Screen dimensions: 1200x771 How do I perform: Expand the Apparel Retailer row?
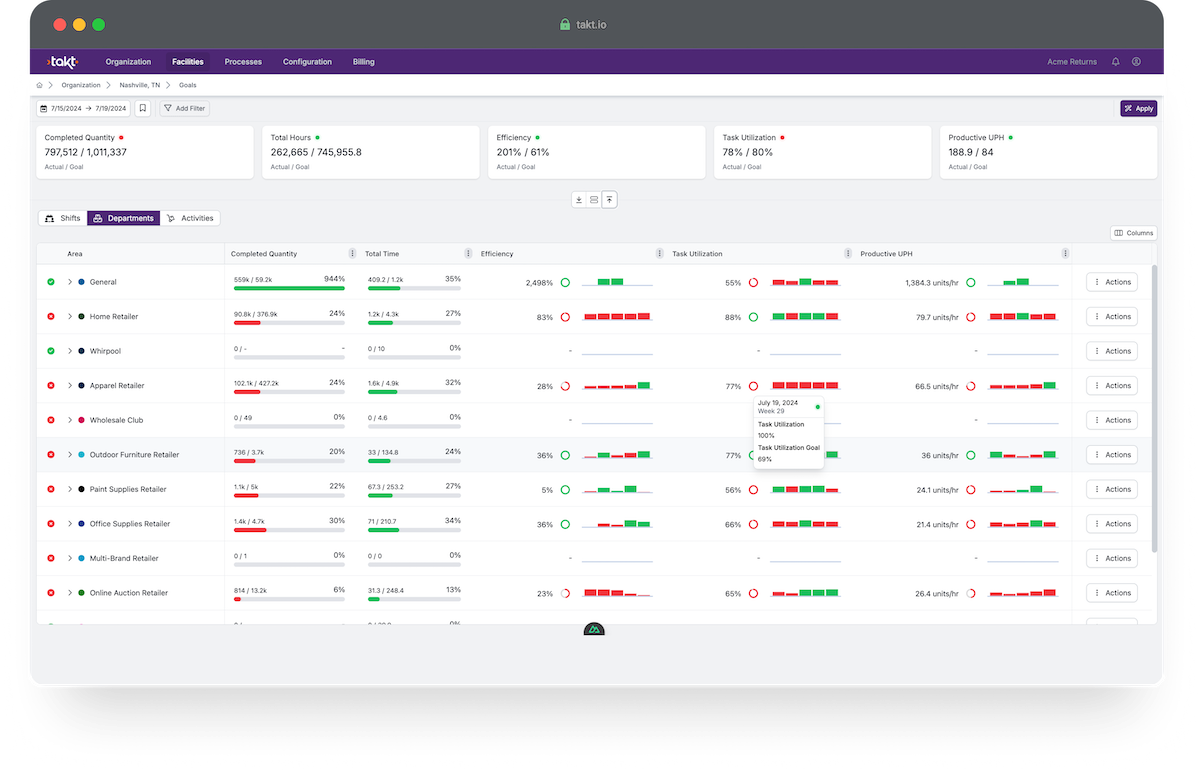pyautogui.click(x=70, y=386)
